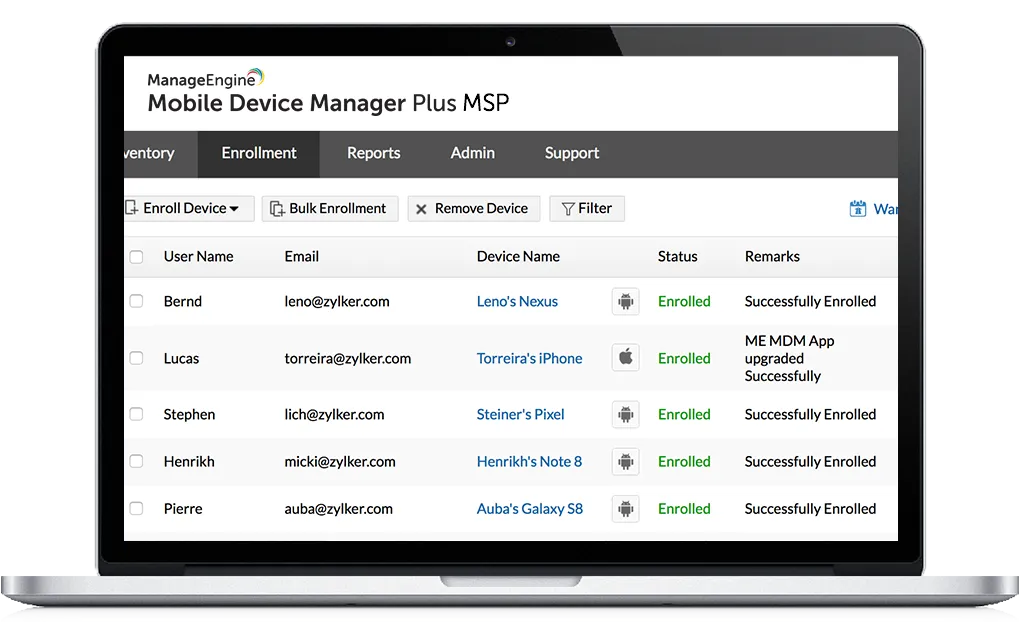Open the Enroll Device dropdown
Screen dimensions: 1019x643
[188, 209]
